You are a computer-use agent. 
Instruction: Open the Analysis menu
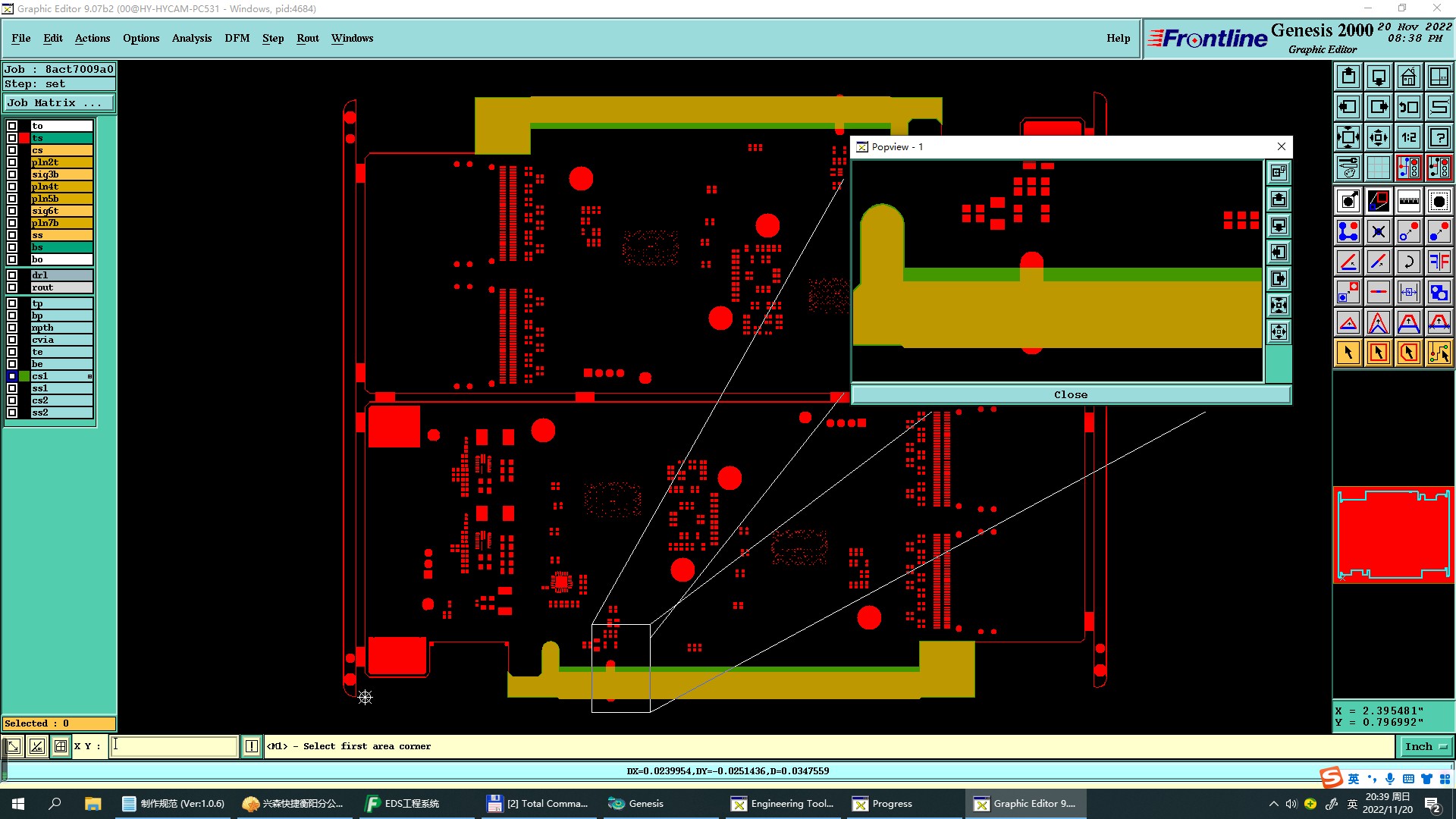(191, 38)
